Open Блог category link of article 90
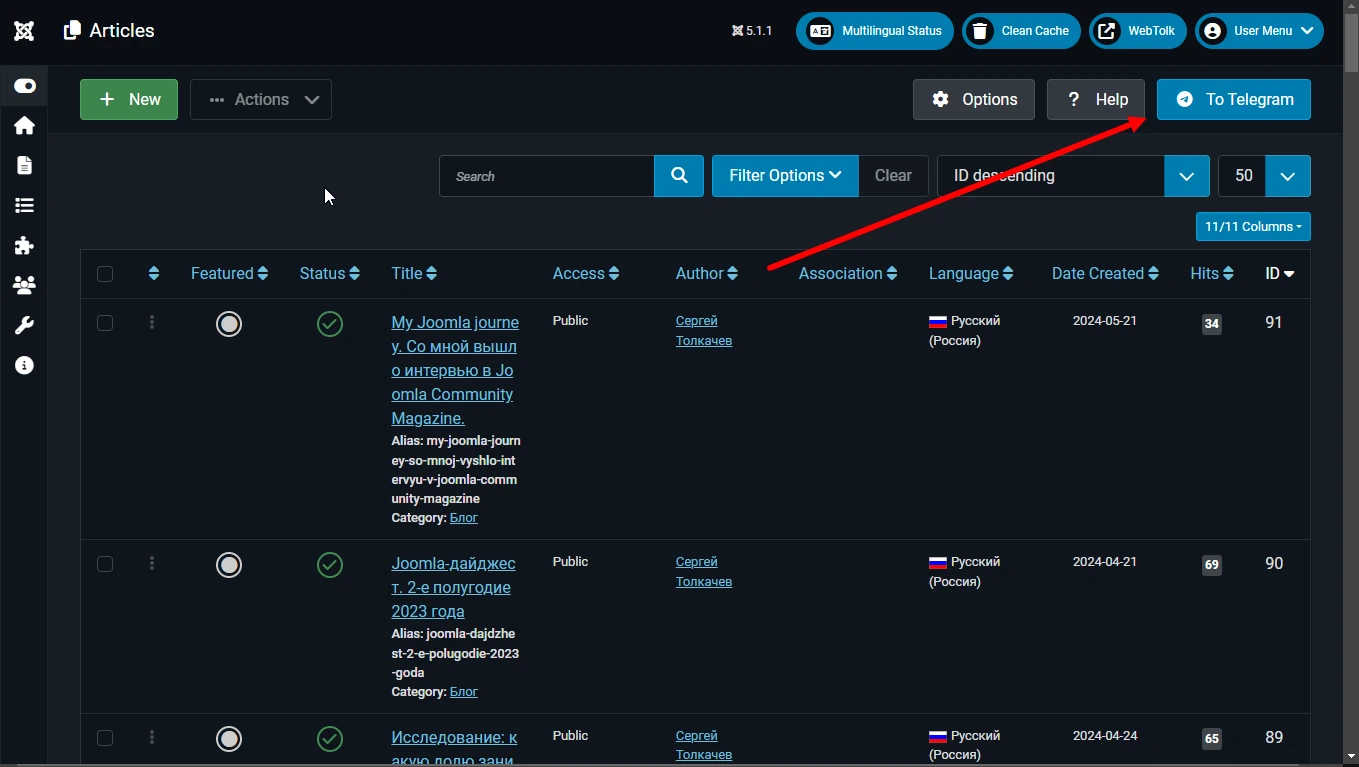The width and height of the screenshot is (1359, 767). click(464, 692)
